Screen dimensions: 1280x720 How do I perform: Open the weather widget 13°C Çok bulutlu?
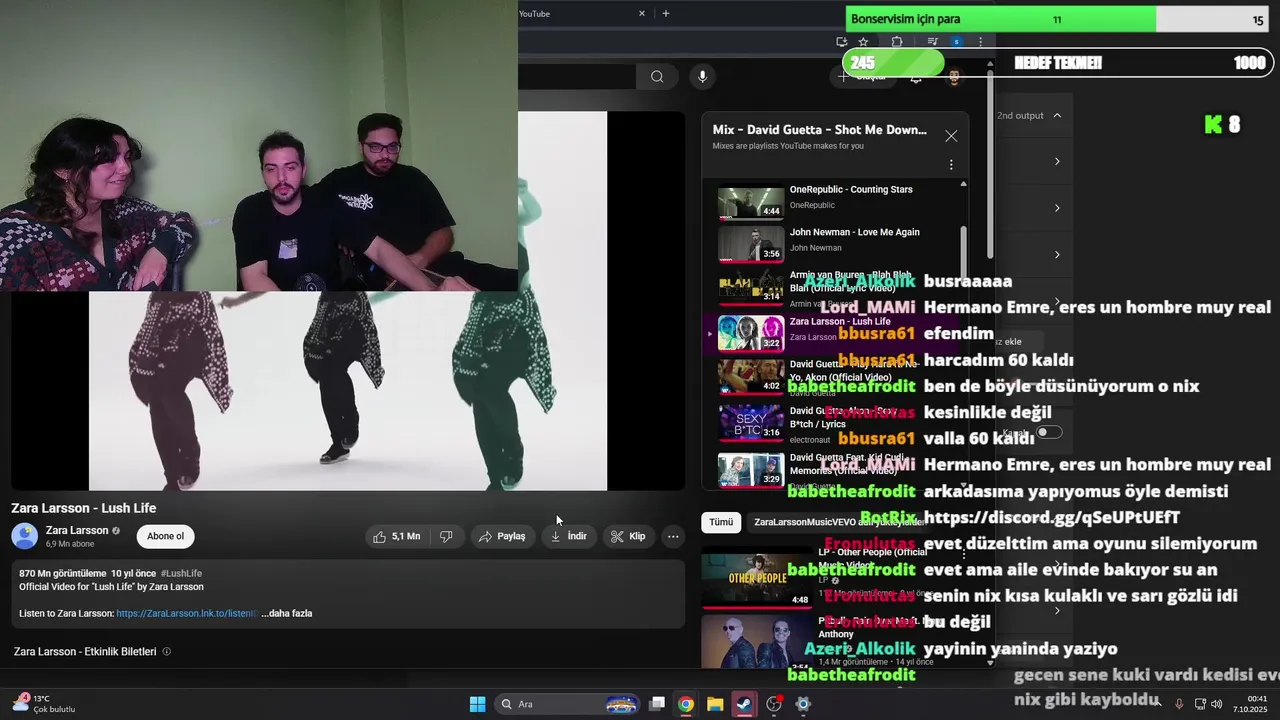click(x=44, y=704)
